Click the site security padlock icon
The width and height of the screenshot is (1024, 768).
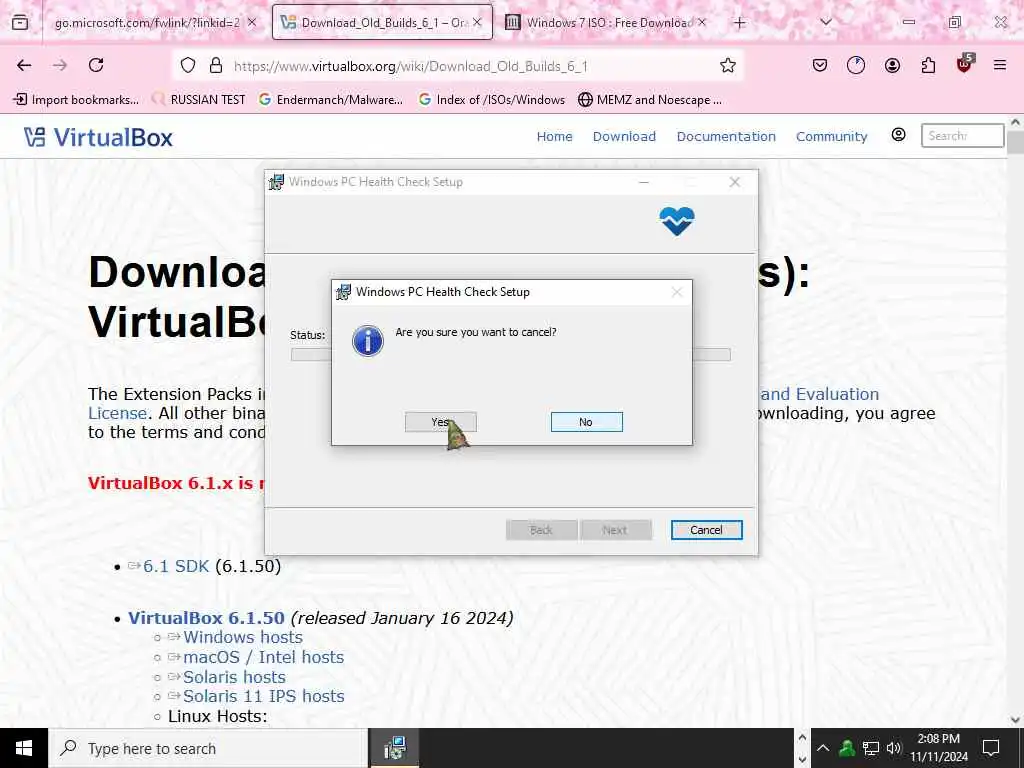click(x=216, y=65)
